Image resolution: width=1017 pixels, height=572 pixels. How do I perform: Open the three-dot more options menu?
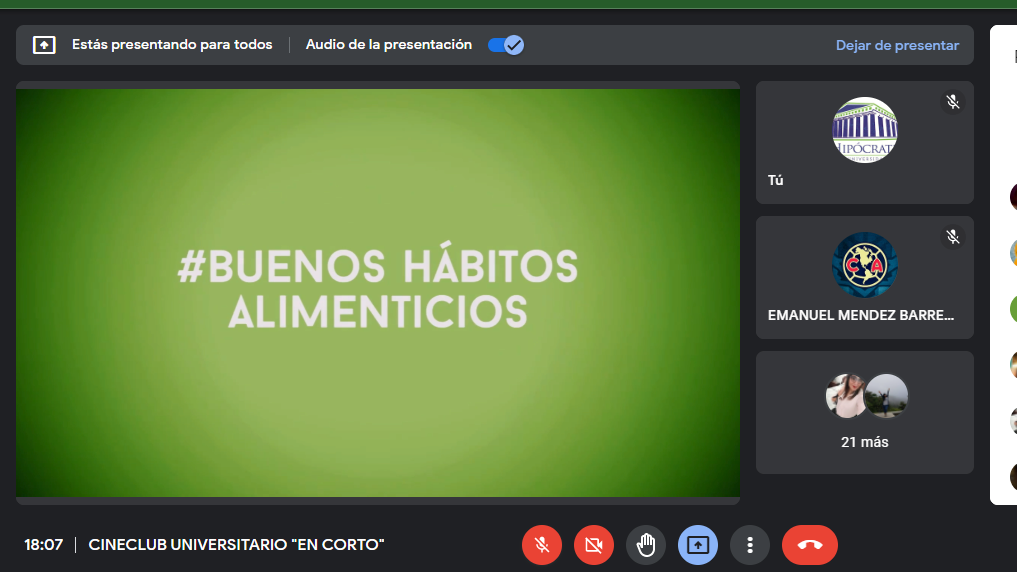(750, 545)
